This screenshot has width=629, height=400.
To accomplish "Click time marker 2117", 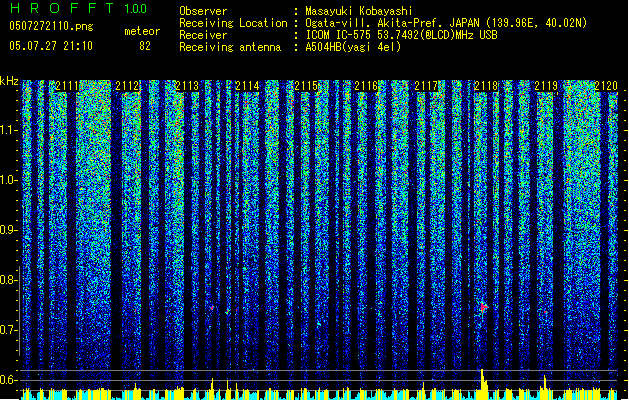I will 426,86.
